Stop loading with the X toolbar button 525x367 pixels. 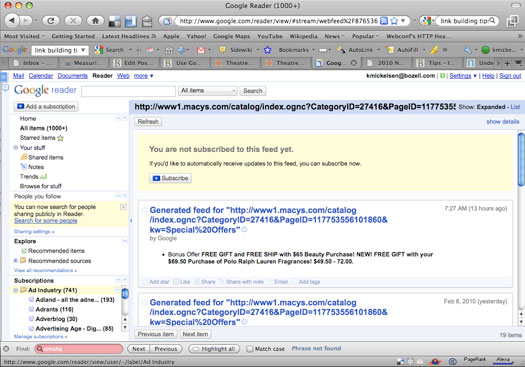pos(73,21)
